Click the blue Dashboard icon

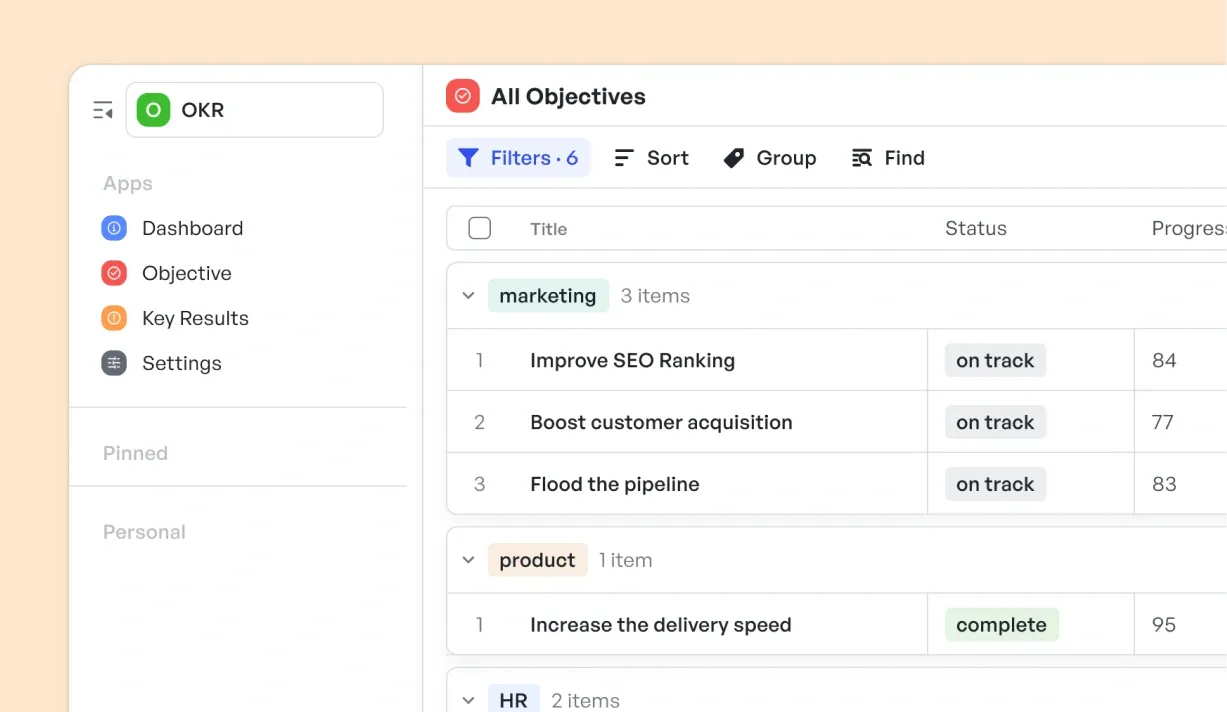[114, 228]
